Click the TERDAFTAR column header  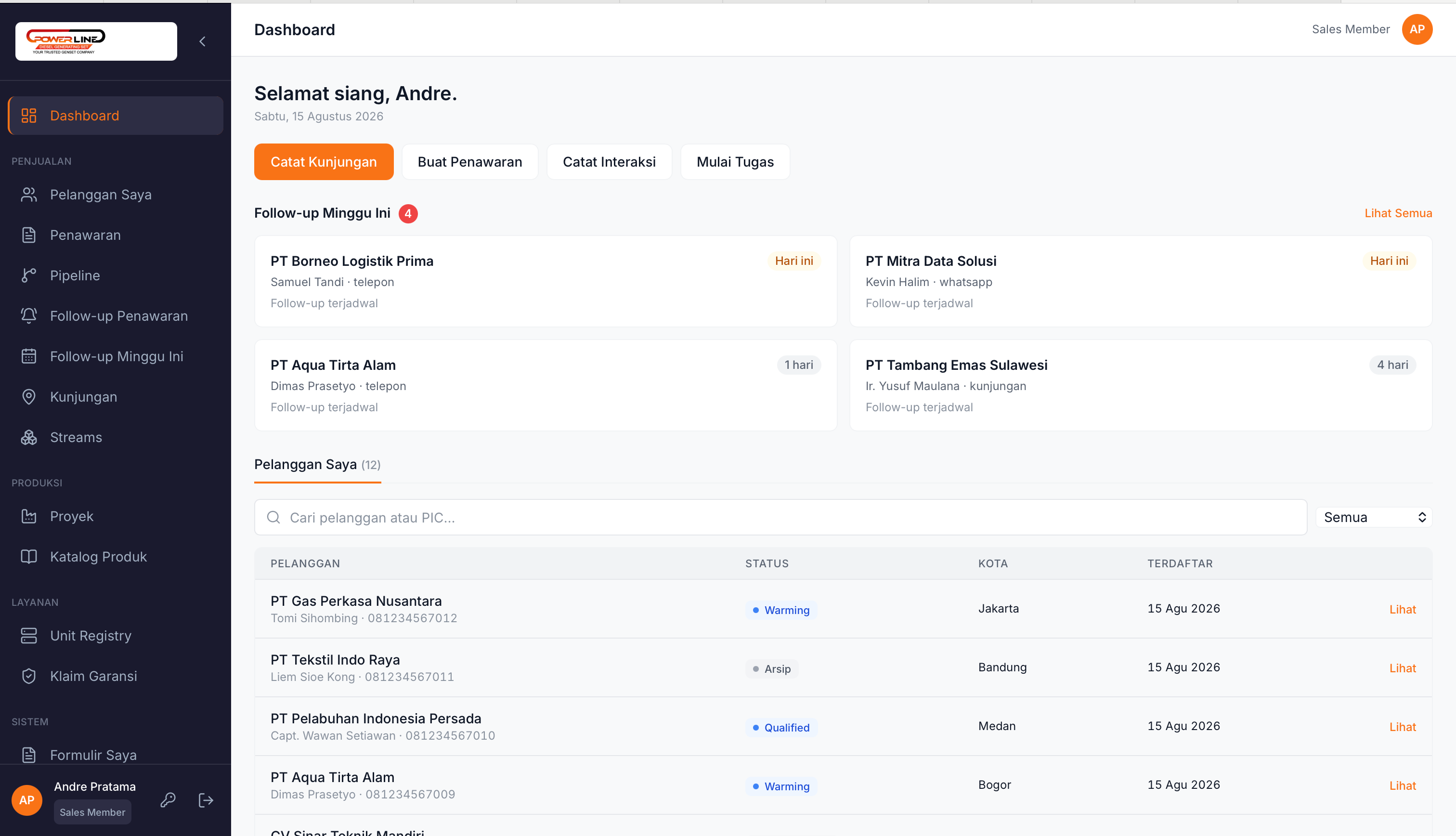[1180, 563]
